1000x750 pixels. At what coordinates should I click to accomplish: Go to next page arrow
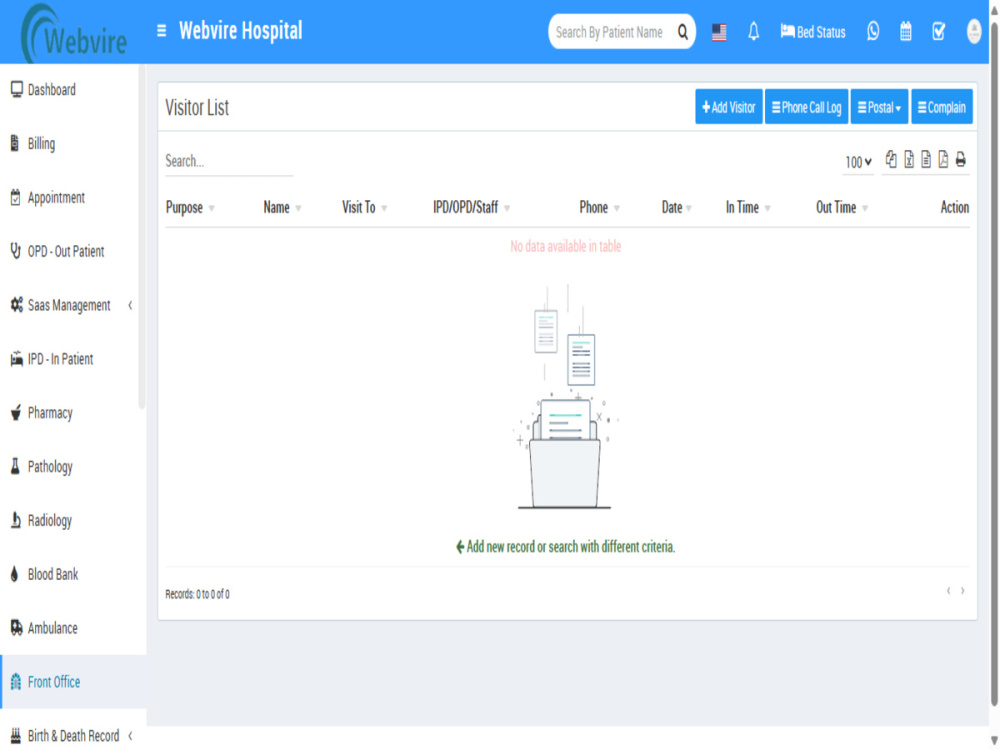962,591
